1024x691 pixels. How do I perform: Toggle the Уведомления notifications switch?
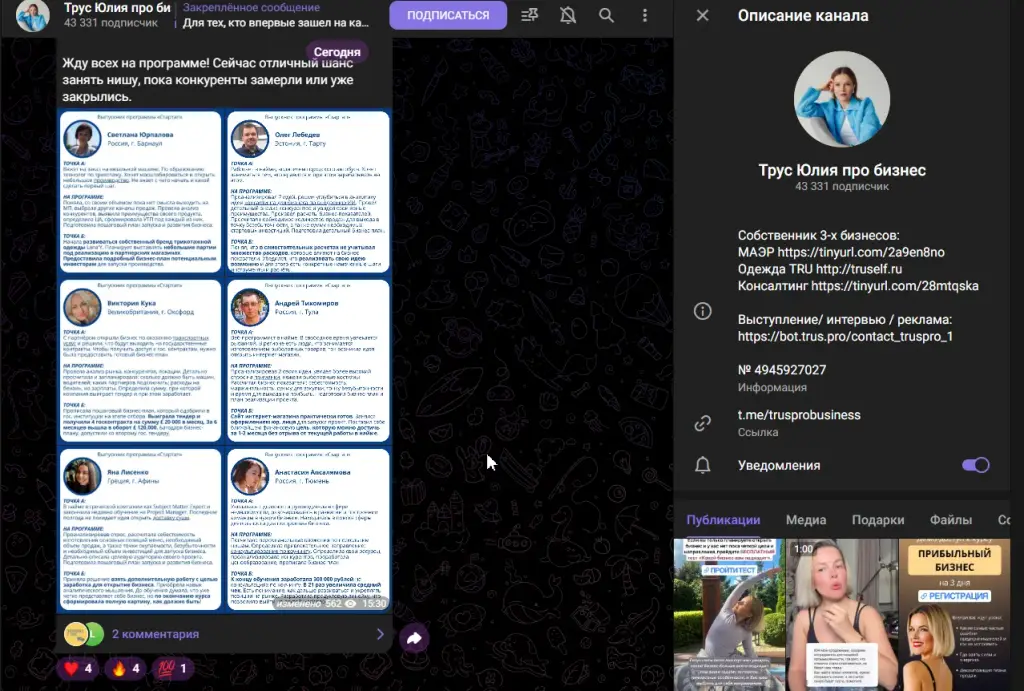976,465
